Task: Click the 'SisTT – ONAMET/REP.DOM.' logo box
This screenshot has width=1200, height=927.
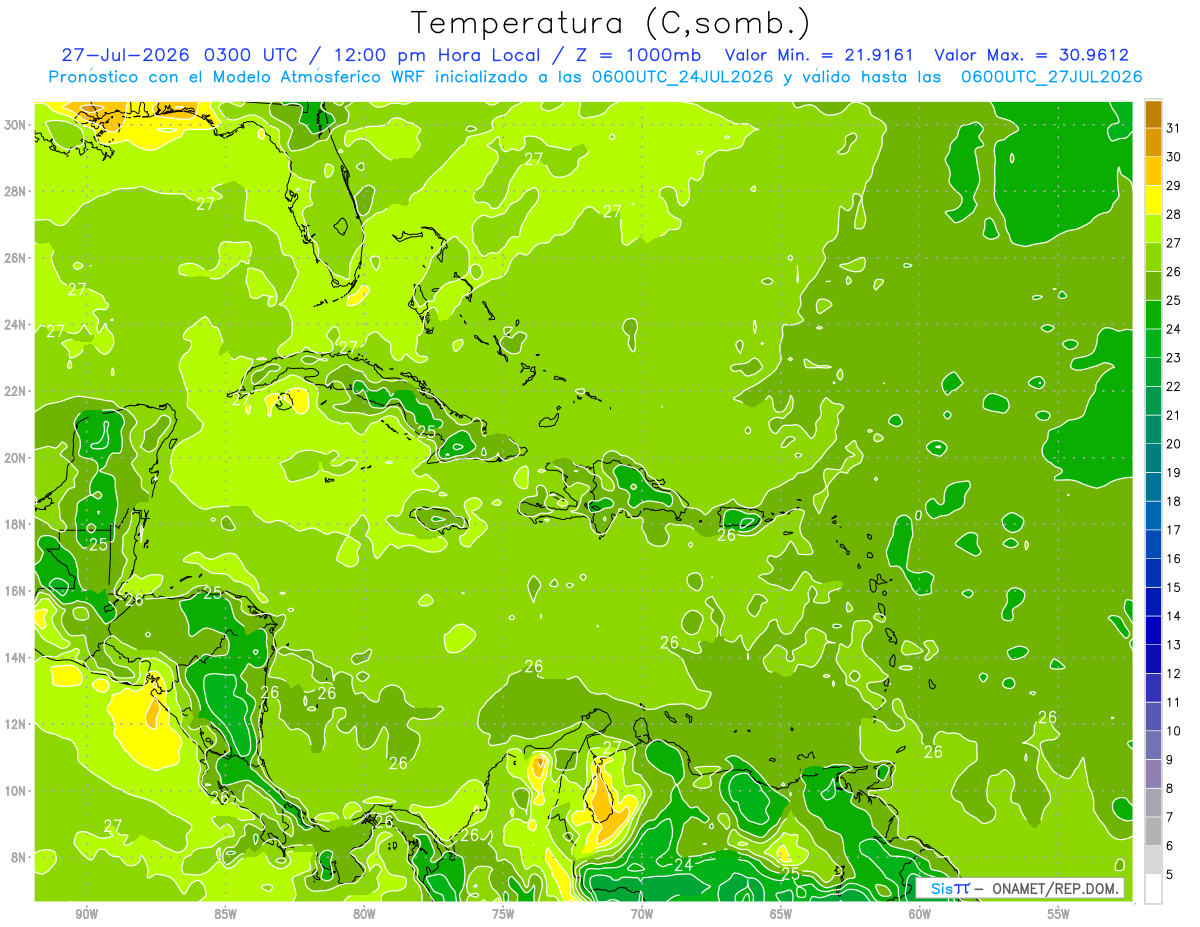Action: (1020, 888)
